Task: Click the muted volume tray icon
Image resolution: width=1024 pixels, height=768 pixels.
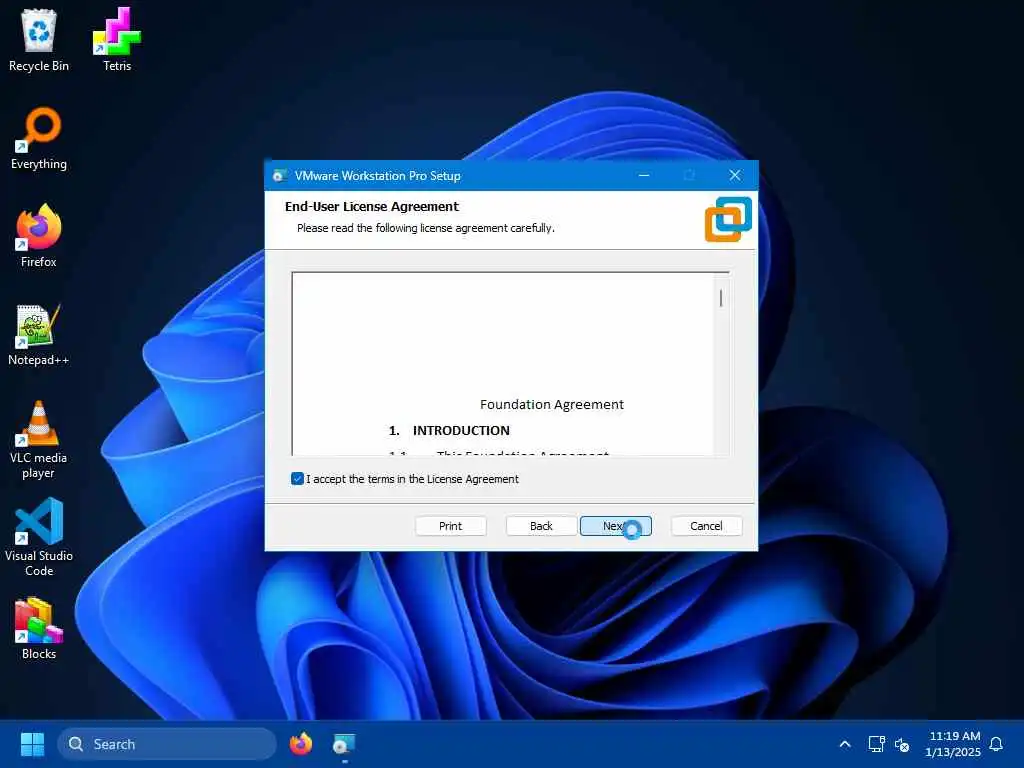Action: click(902, 744)
